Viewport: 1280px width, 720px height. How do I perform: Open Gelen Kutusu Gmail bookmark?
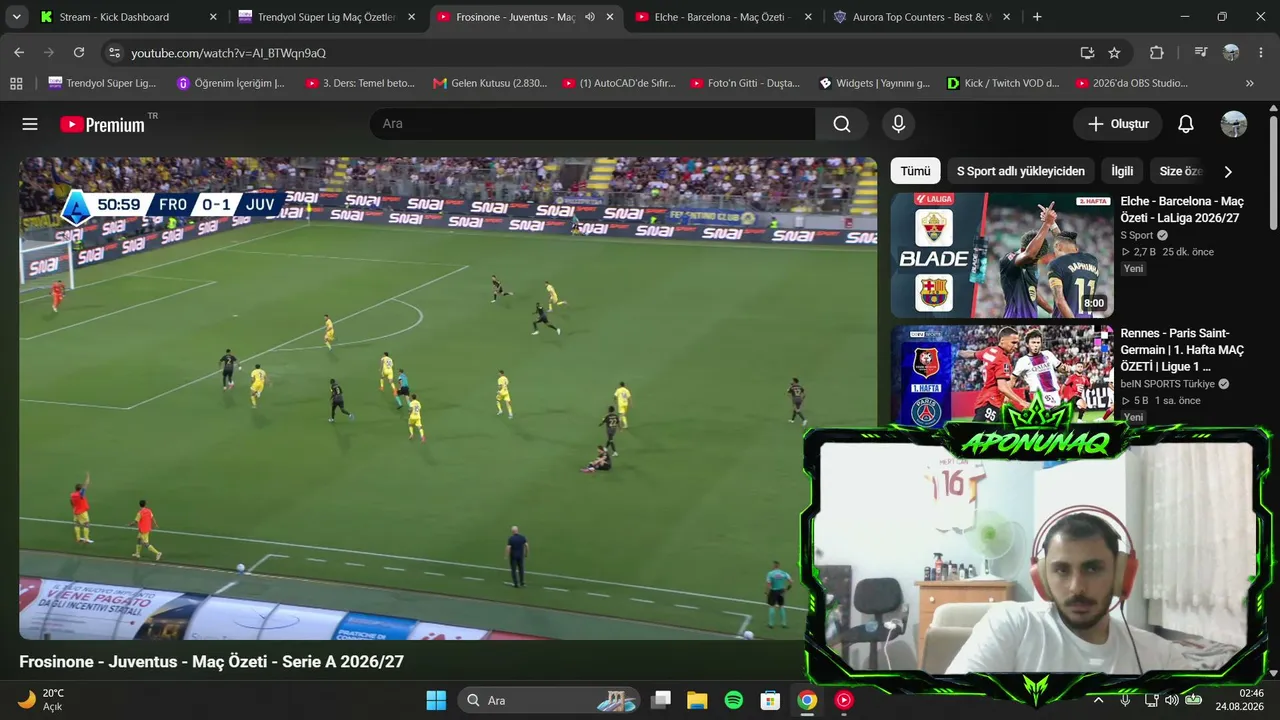490,83
